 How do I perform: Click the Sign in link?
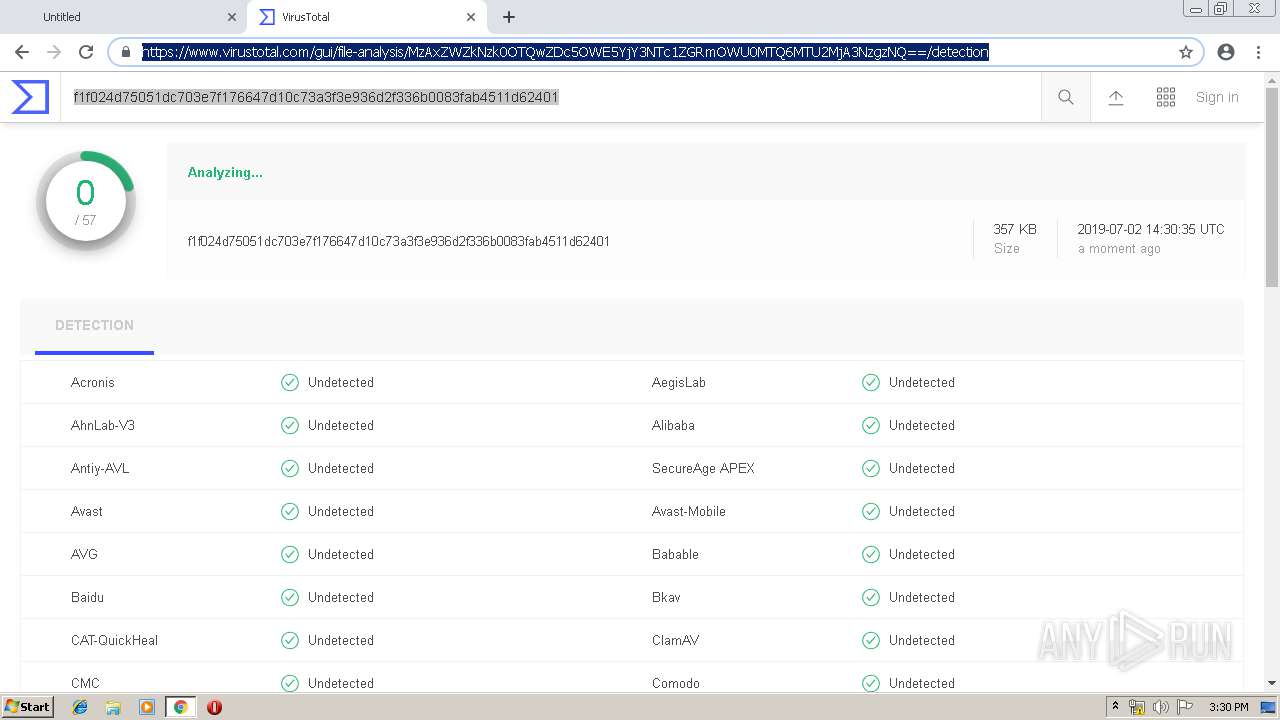click(1217, 97)
